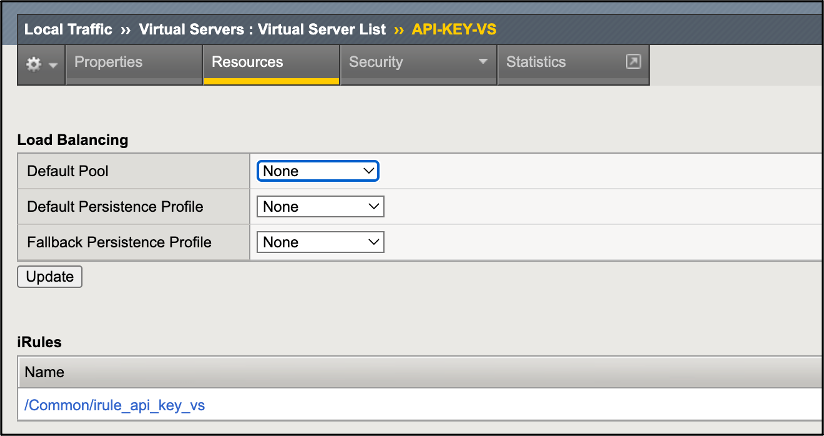The height and width of the screenshot is (436, 824).
Task: Open the arrow next to the gear icon
Action: click(53, 64)
